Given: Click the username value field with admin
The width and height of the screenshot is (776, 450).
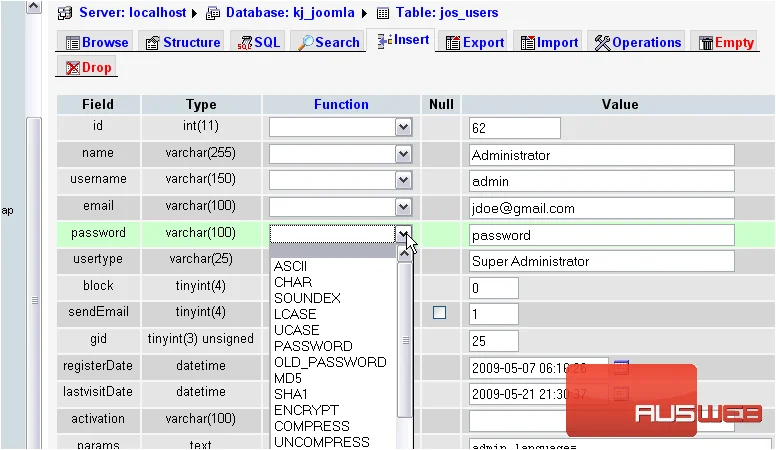Looking at the screenshot, I should pyautogui.click(x=602, y=182).
